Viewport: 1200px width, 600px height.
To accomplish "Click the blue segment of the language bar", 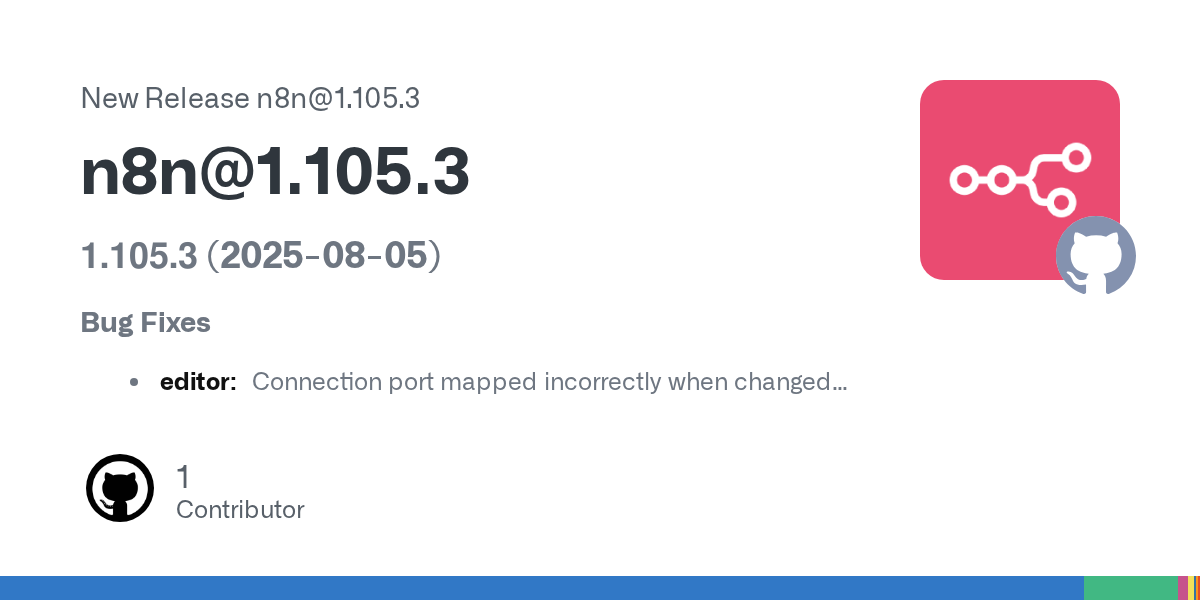I will (x=540, y=588).
